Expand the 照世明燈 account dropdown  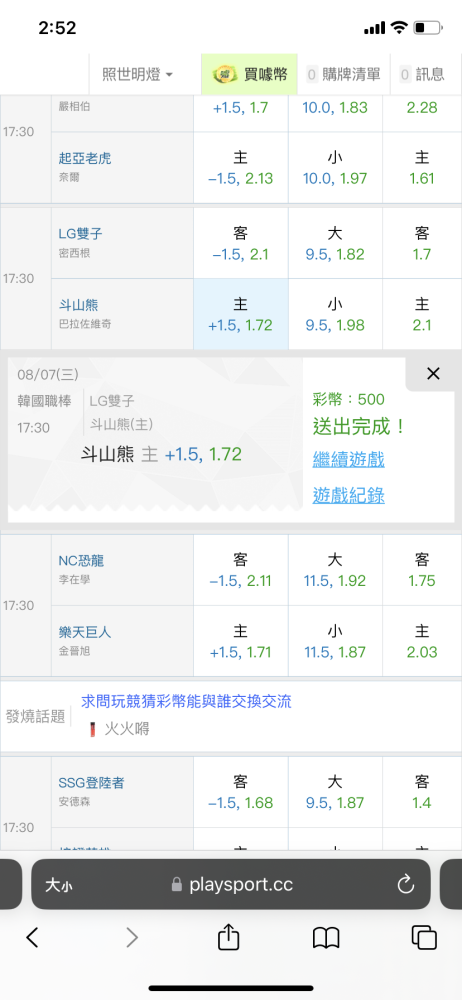click(x=138, y=74)
